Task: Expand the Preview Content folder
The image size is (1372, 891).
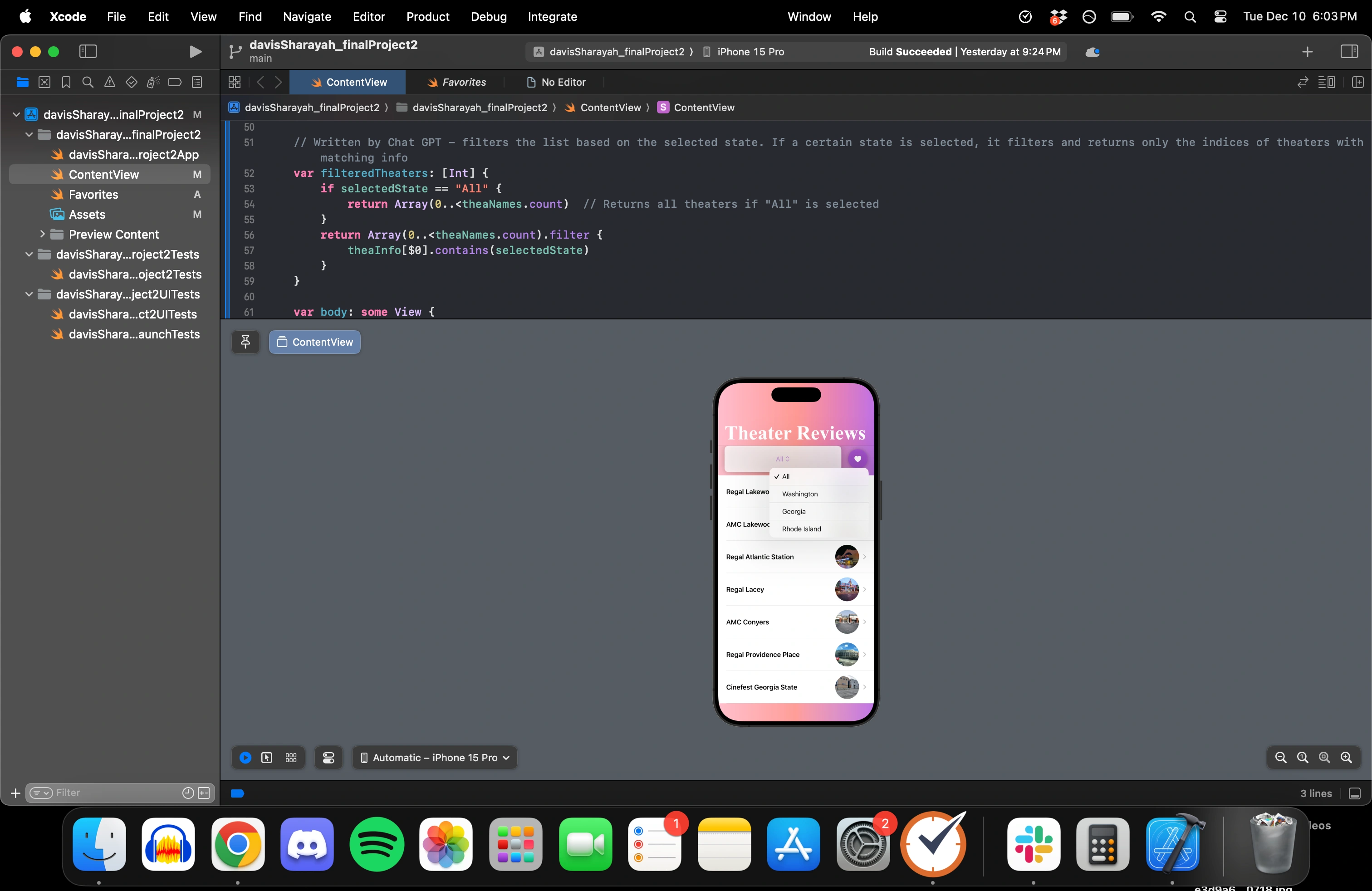Action: (42, 234)
